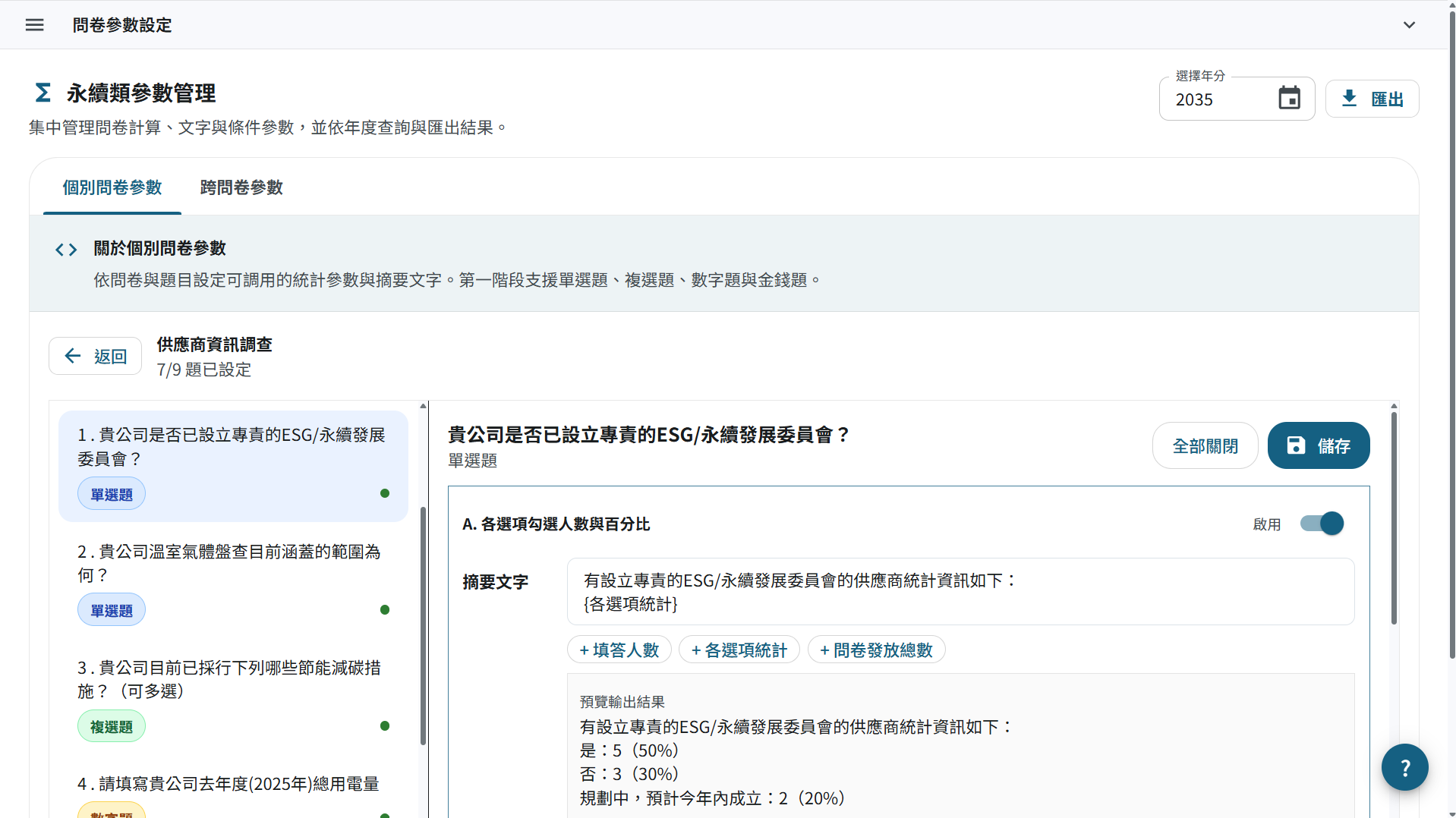Click the A. 各選項勾選人數與百分比 heading
Image resolution: width=1456 pixels, height=818 pixels.
(x=556, y=524)
